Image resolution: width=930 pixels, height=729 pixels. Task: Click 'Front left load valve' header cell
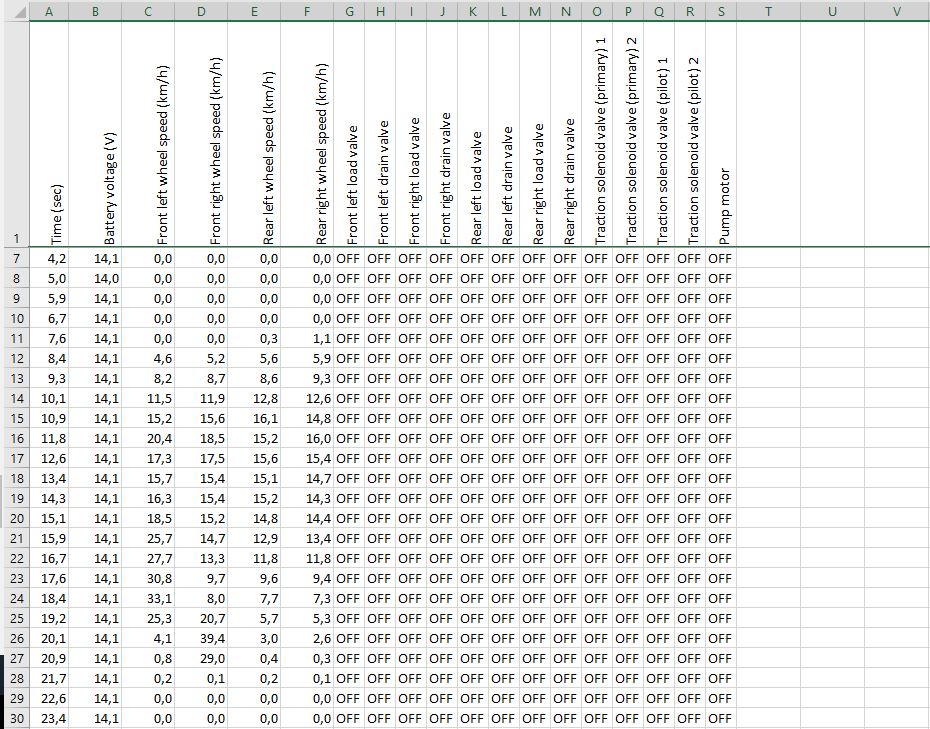tap(349, 134)
